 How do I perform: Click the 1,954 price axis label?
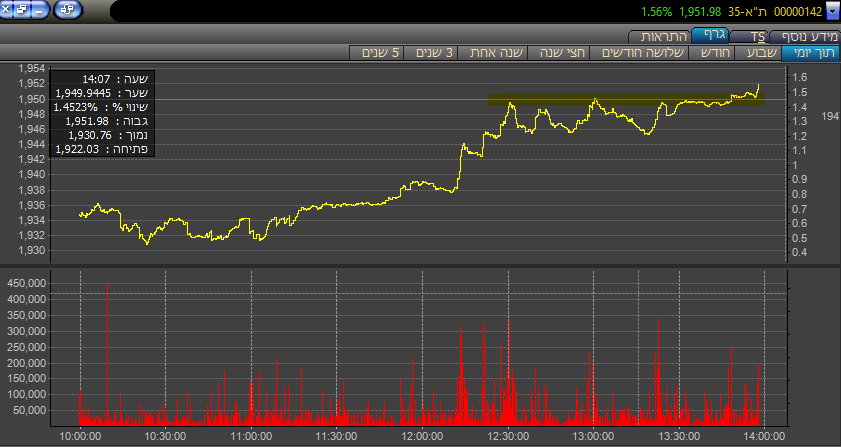31,69
